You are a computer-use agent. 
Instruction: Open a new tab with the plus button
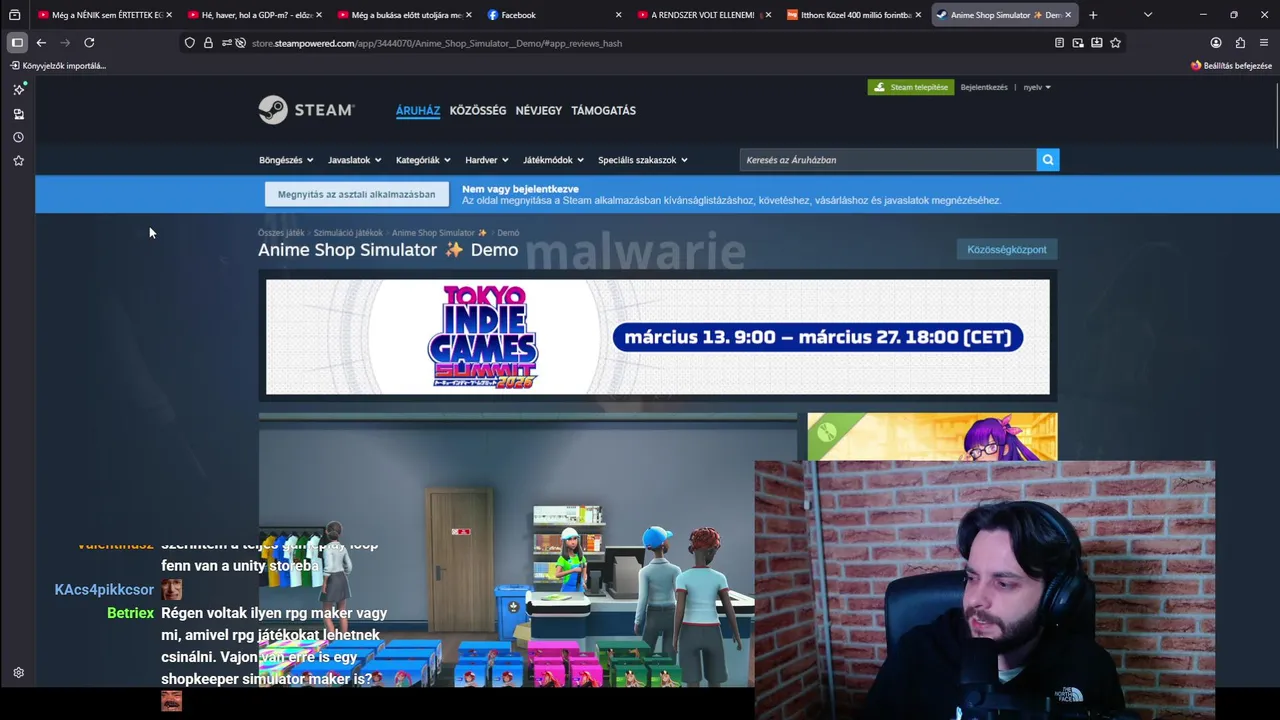[1093, 15]
